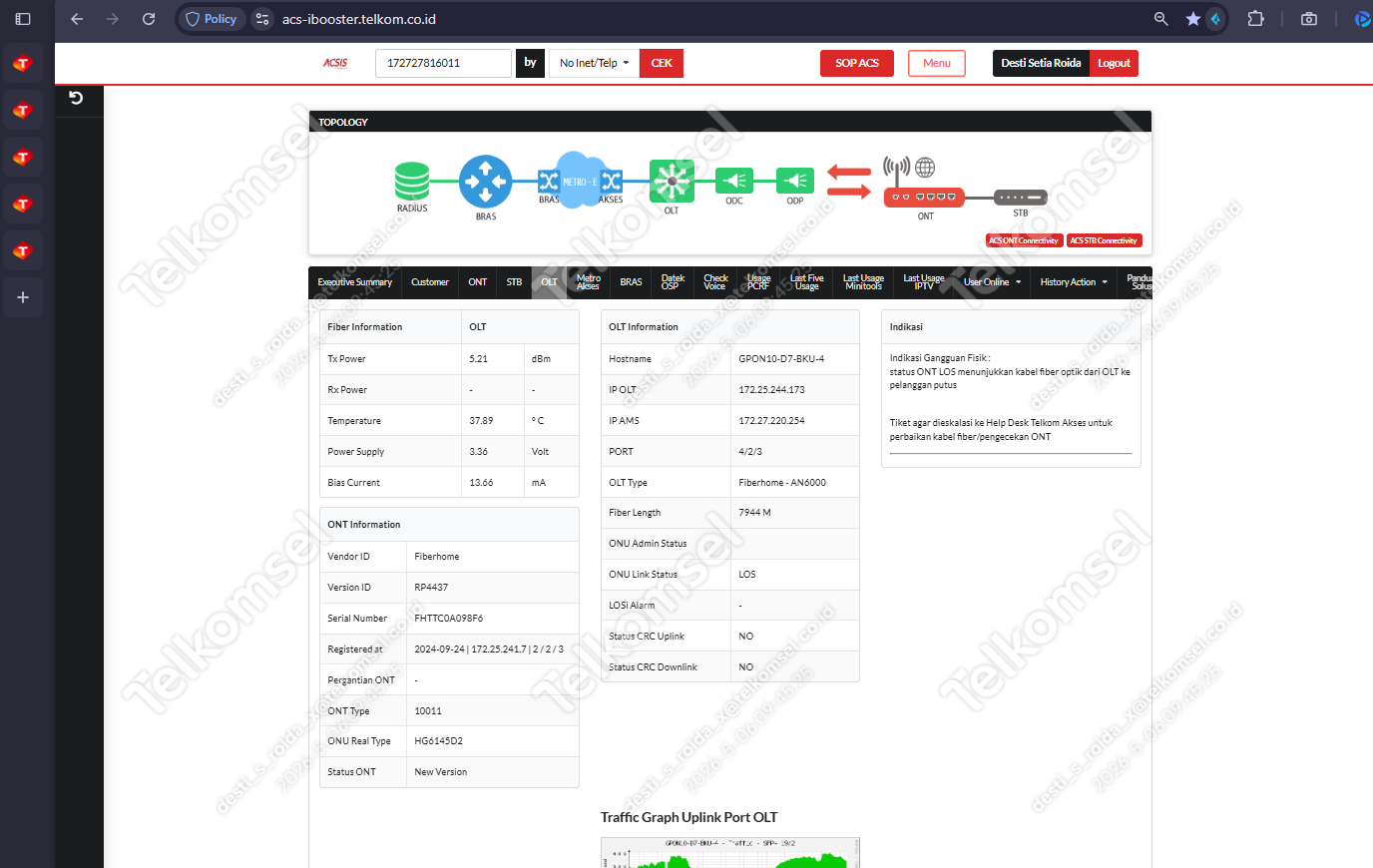Click the red double-arrow link icon
This screenshot has width=1373, height=868.
coord(849,182)
